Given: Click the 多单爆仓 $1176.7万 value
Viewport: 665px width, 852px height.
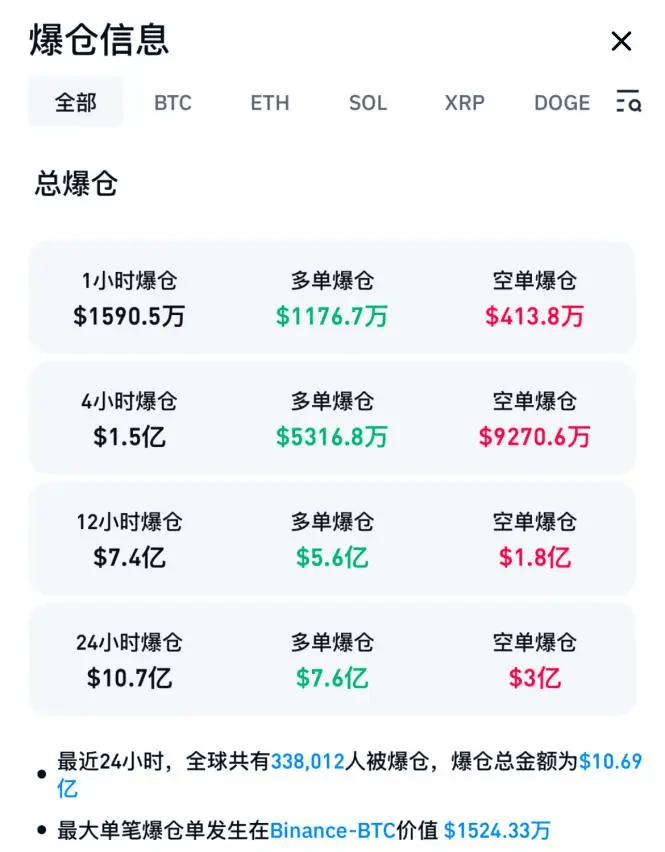Looking at the screenshot, I should [x=332, y=318].
